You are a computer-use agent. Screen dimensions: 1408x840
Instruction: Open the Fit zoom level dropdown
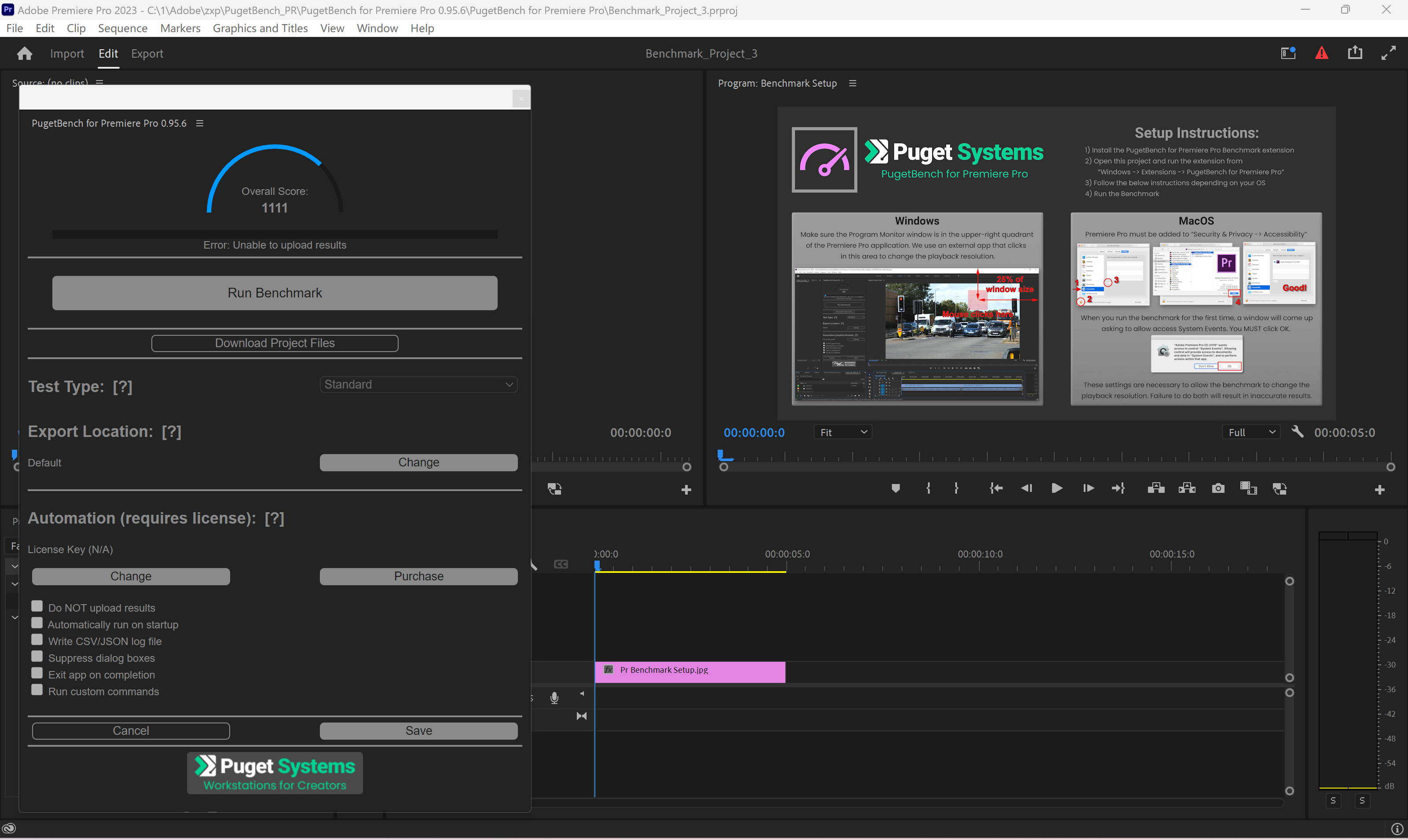[843, 433]
